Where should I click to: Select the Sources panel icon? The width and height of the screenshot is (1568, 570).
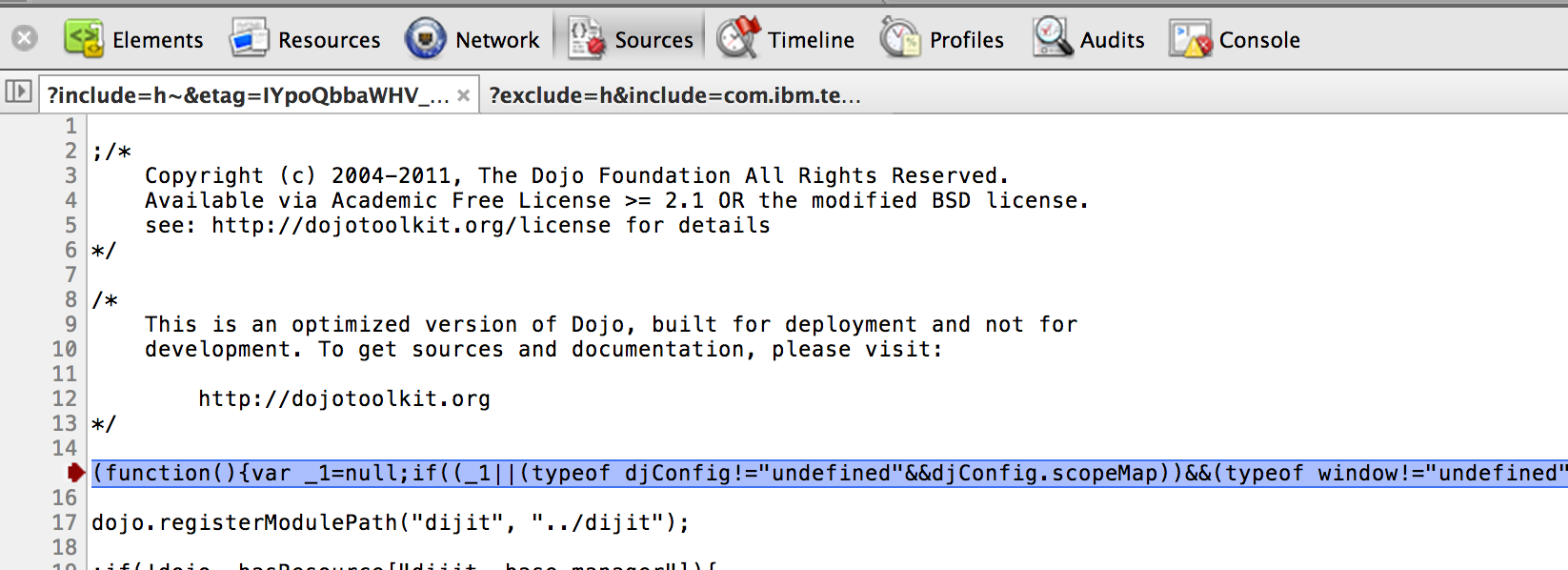coord(586,39)
